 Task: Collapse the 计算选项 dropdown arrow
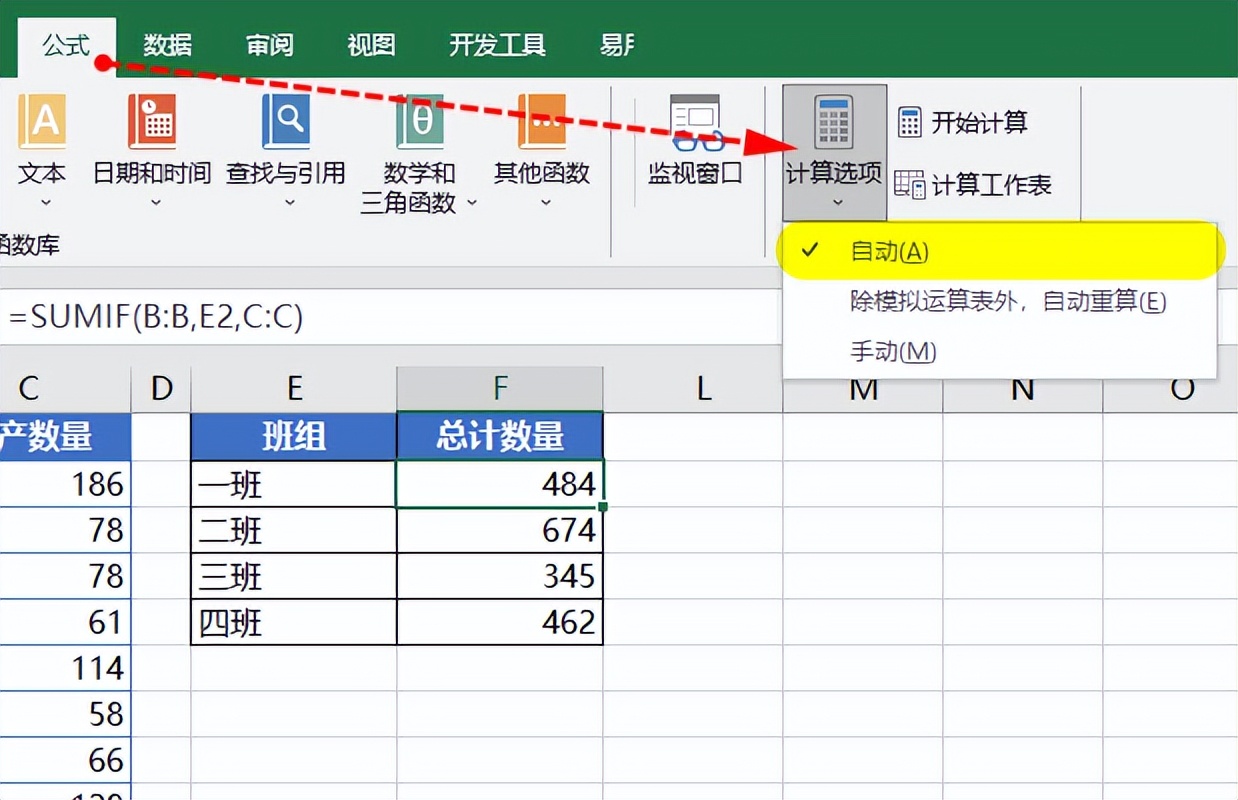[x=836, y=202]
